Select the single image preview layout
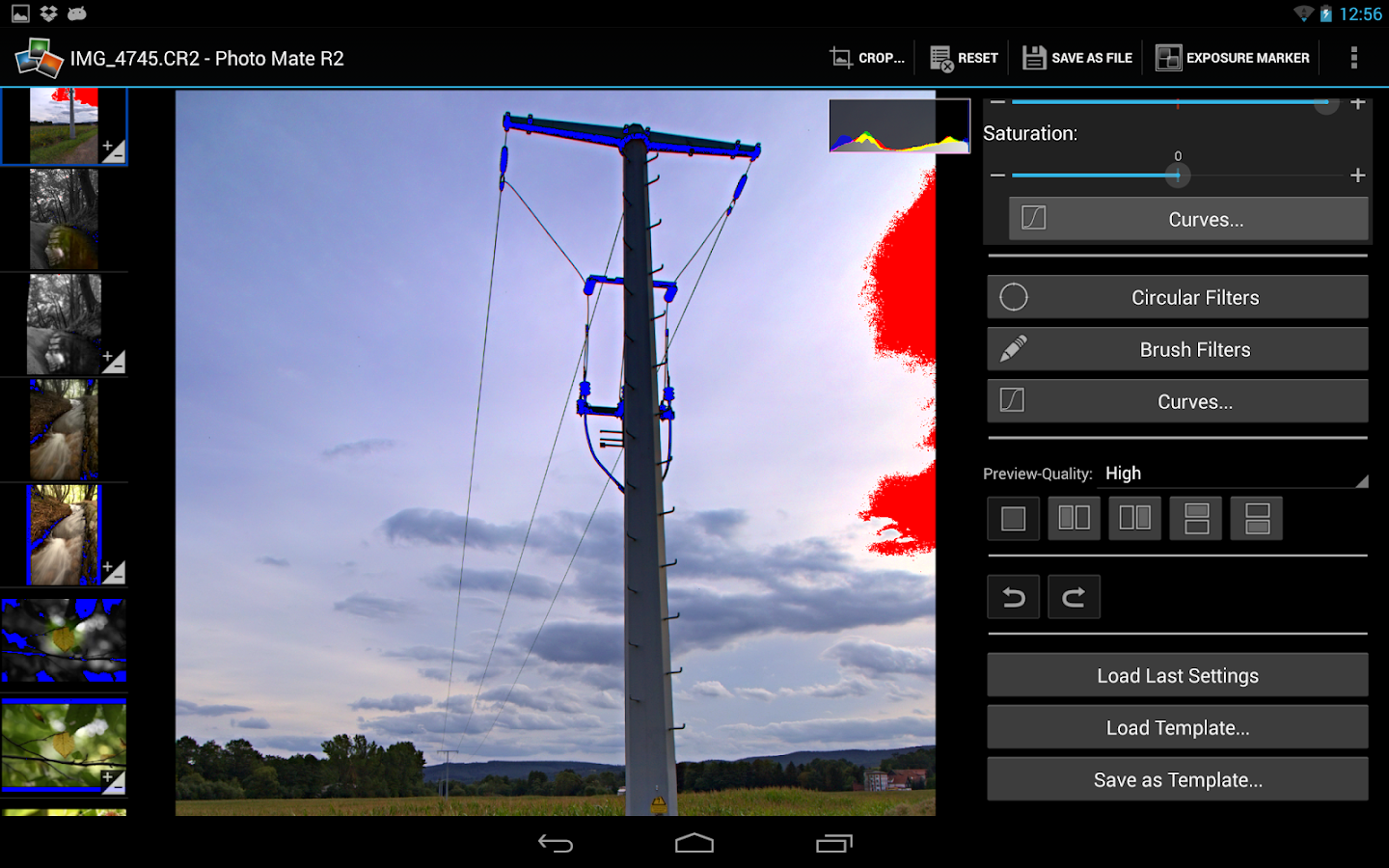This screenshot has width=1389, height=868. [x=1013, y=518]
